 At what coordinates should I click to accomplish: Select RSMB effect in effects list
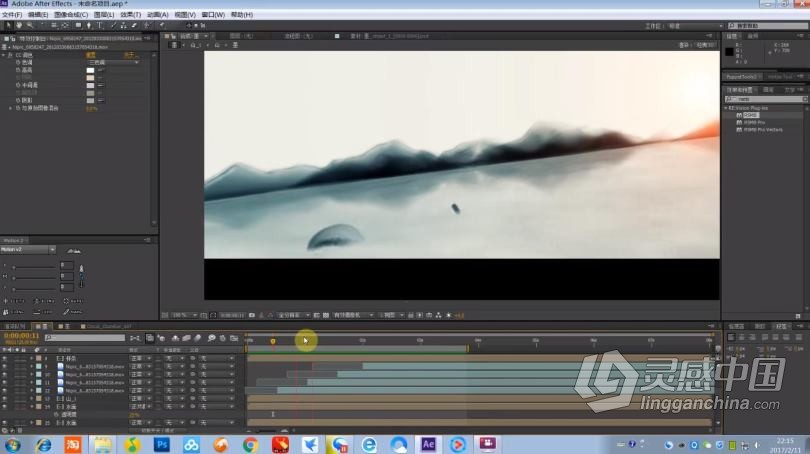click(x=751, y=115)
